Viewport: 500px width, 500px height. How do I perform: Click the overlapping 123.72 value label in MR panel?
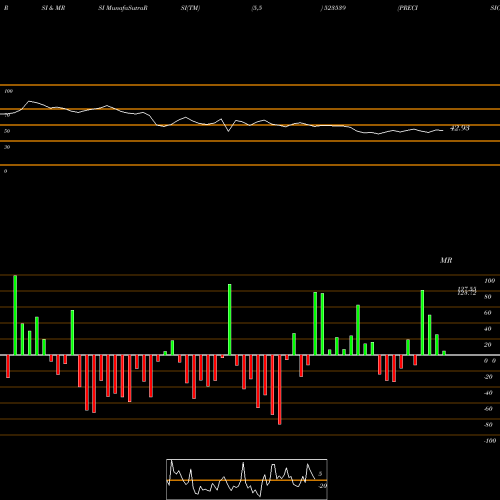(x=467, y=293)
